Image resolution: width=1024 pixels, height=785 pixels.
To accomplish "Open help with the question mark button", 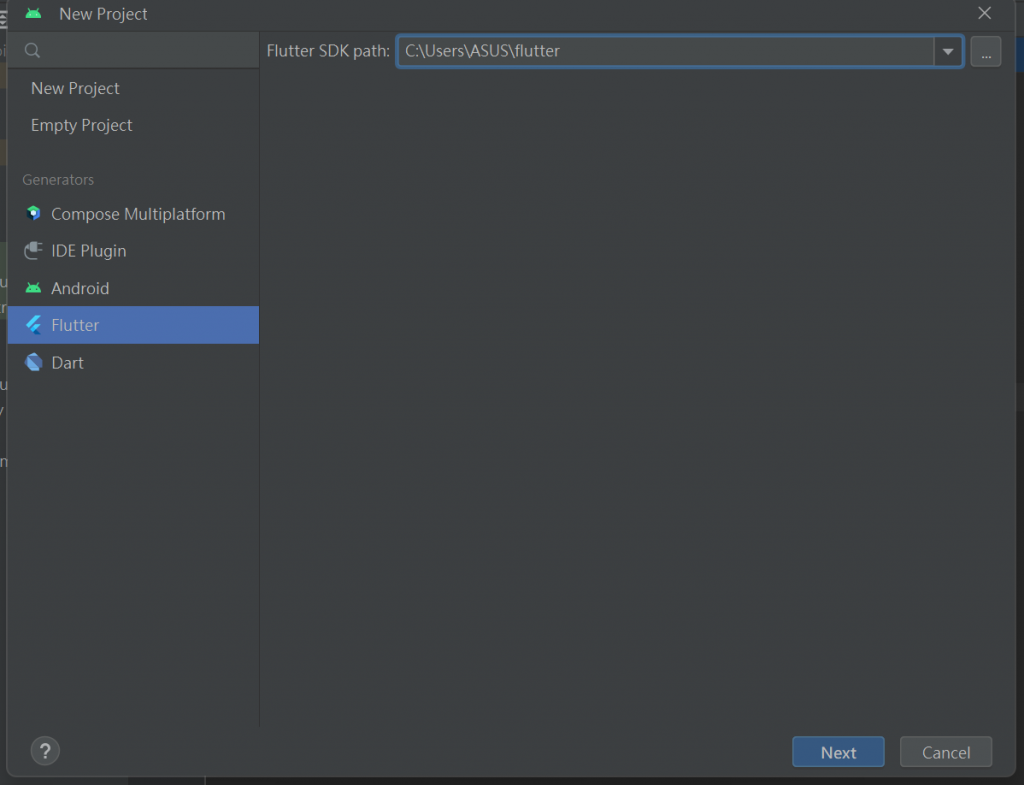I will pos(45,751).
